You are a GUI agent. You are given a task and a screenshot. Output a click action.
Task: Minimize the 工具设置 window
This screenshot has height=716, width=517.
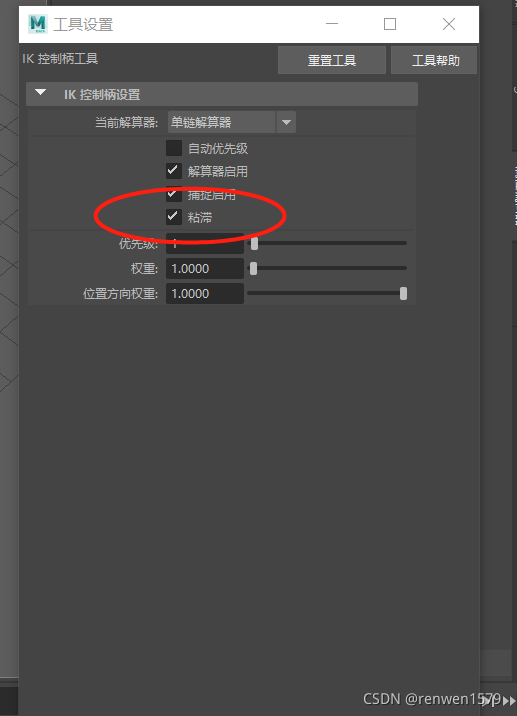click(332, 24)
